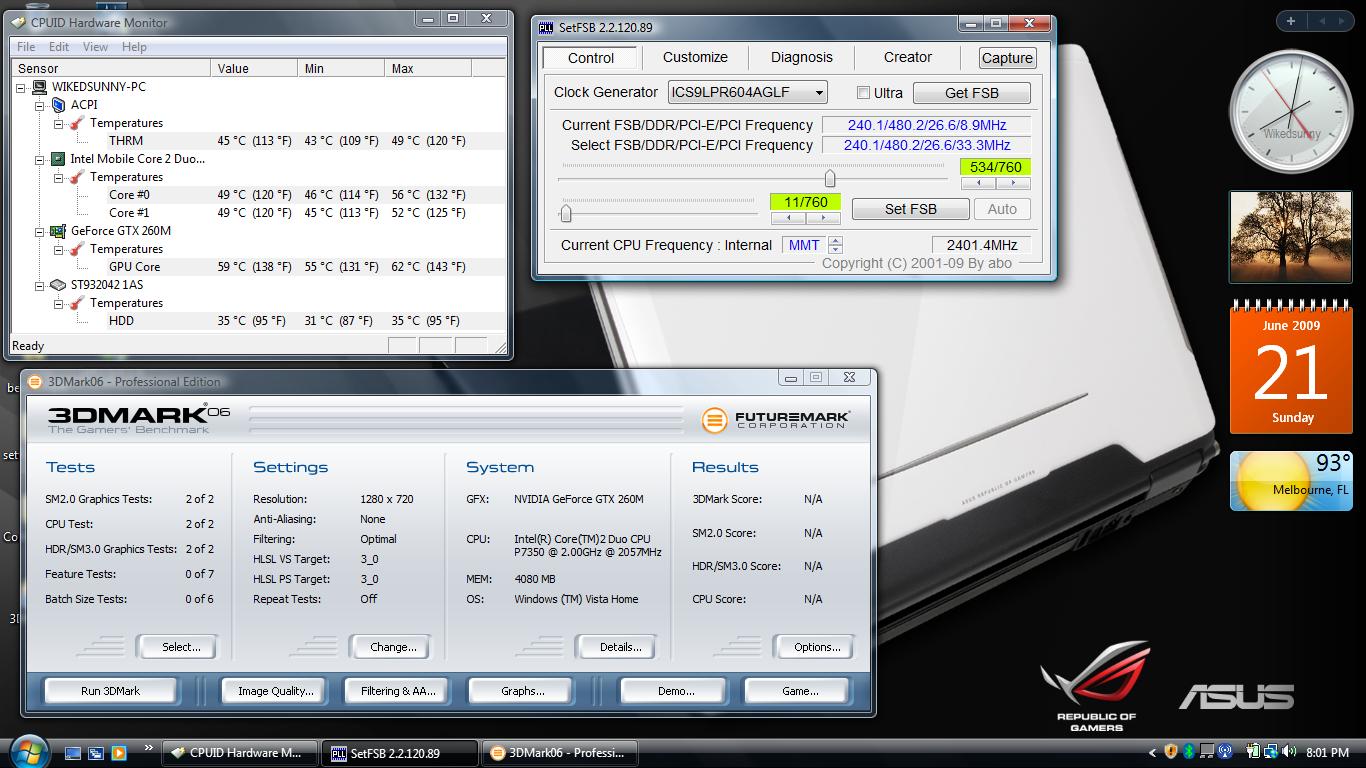Enable the Ultra checkbox in SetFSB
Image resolution: width=1366 pixels, height=768 pixels.
click(x=863, y=93)
